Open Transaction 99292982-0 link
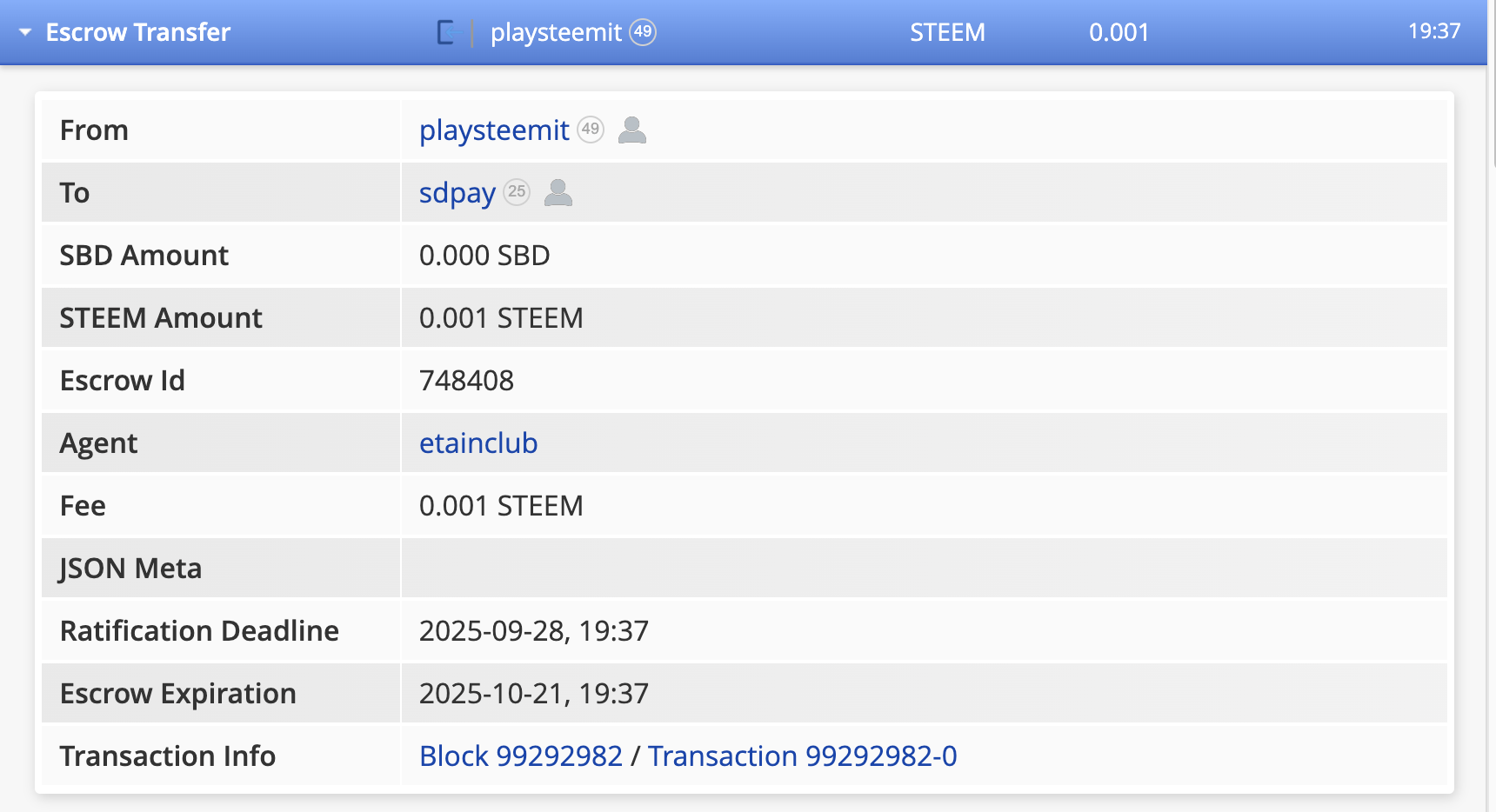The image size is (1496, 812). [803, 756]
